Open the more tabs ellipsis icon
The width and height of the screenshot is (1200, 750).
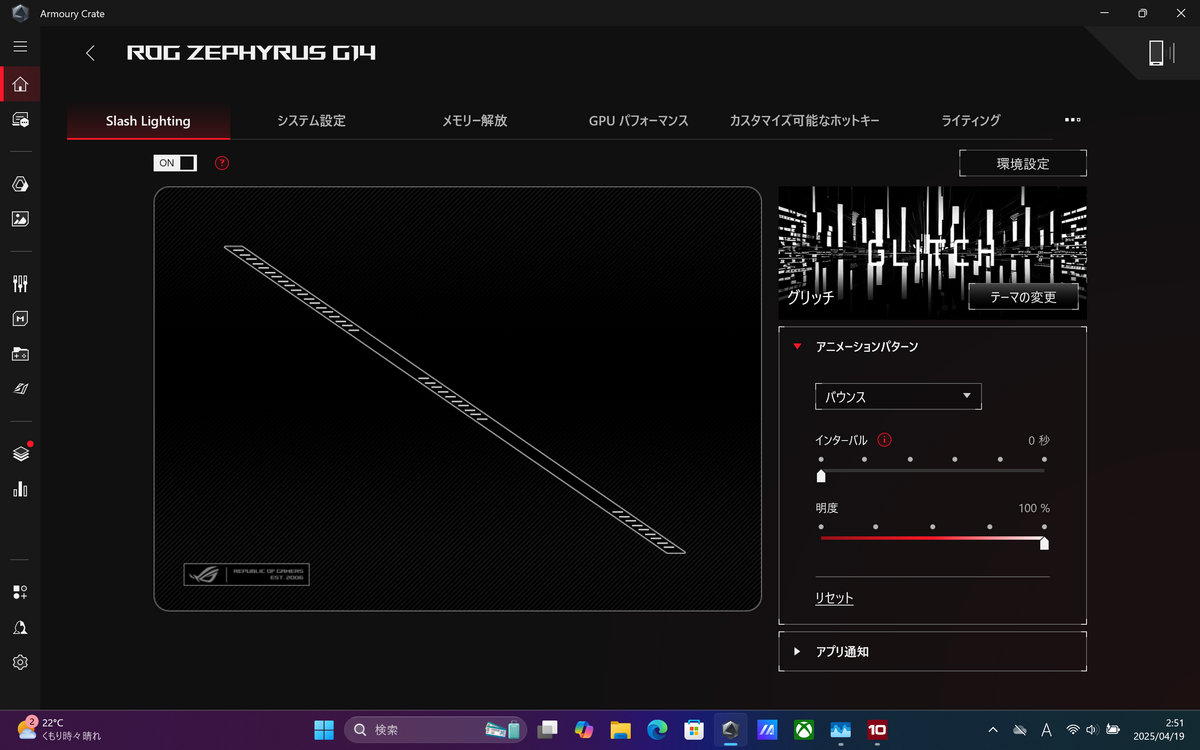click(1072, 120)
